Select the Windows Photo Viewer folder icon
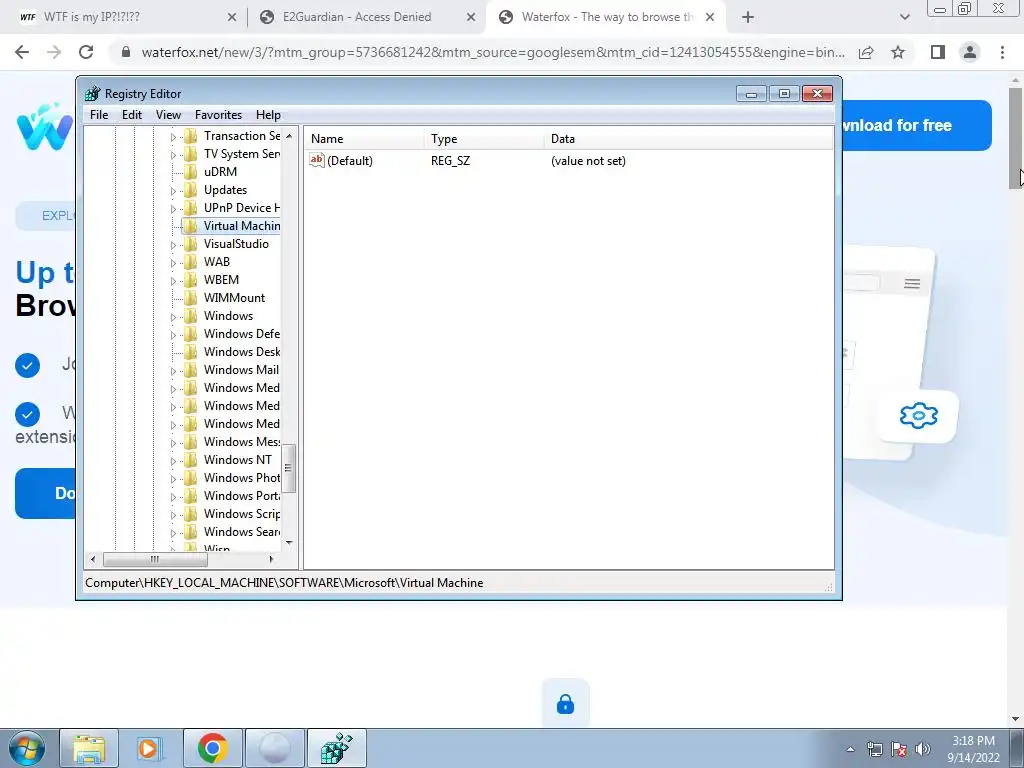Screen dimensions: 1024x768 191,478
